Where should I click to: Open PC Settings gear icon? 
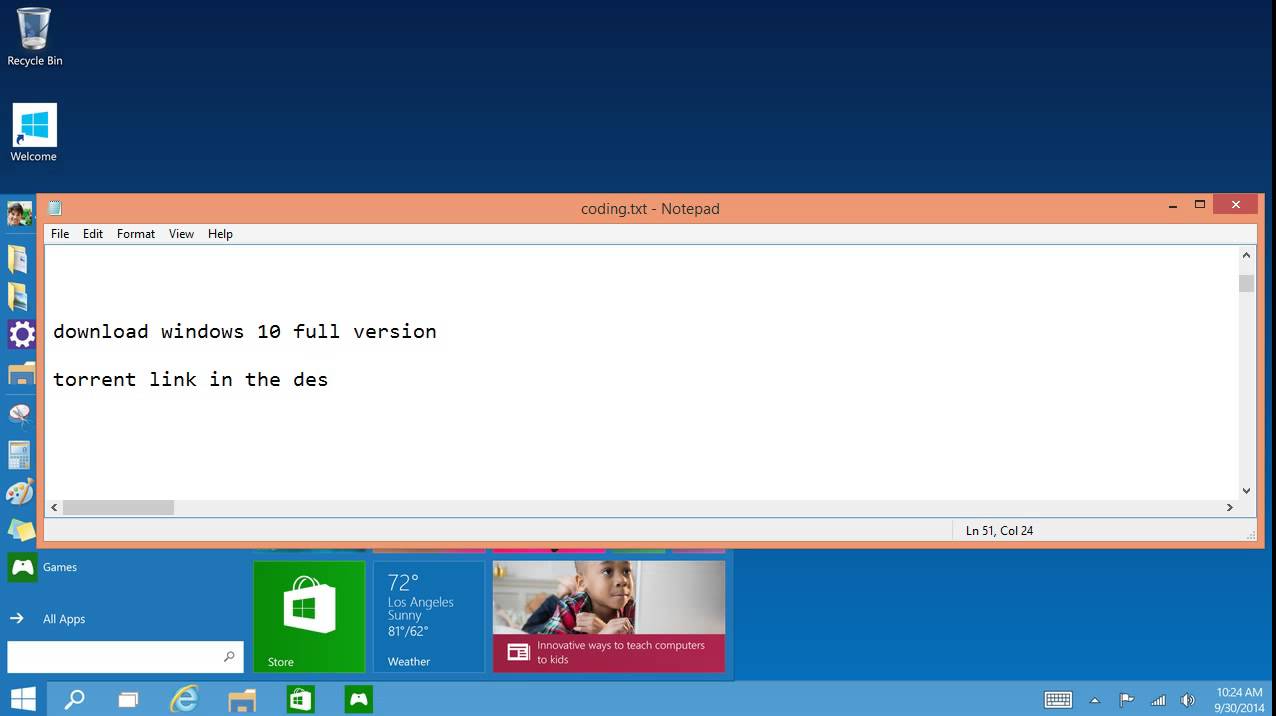pyautogui.click(x=21, y=334)
